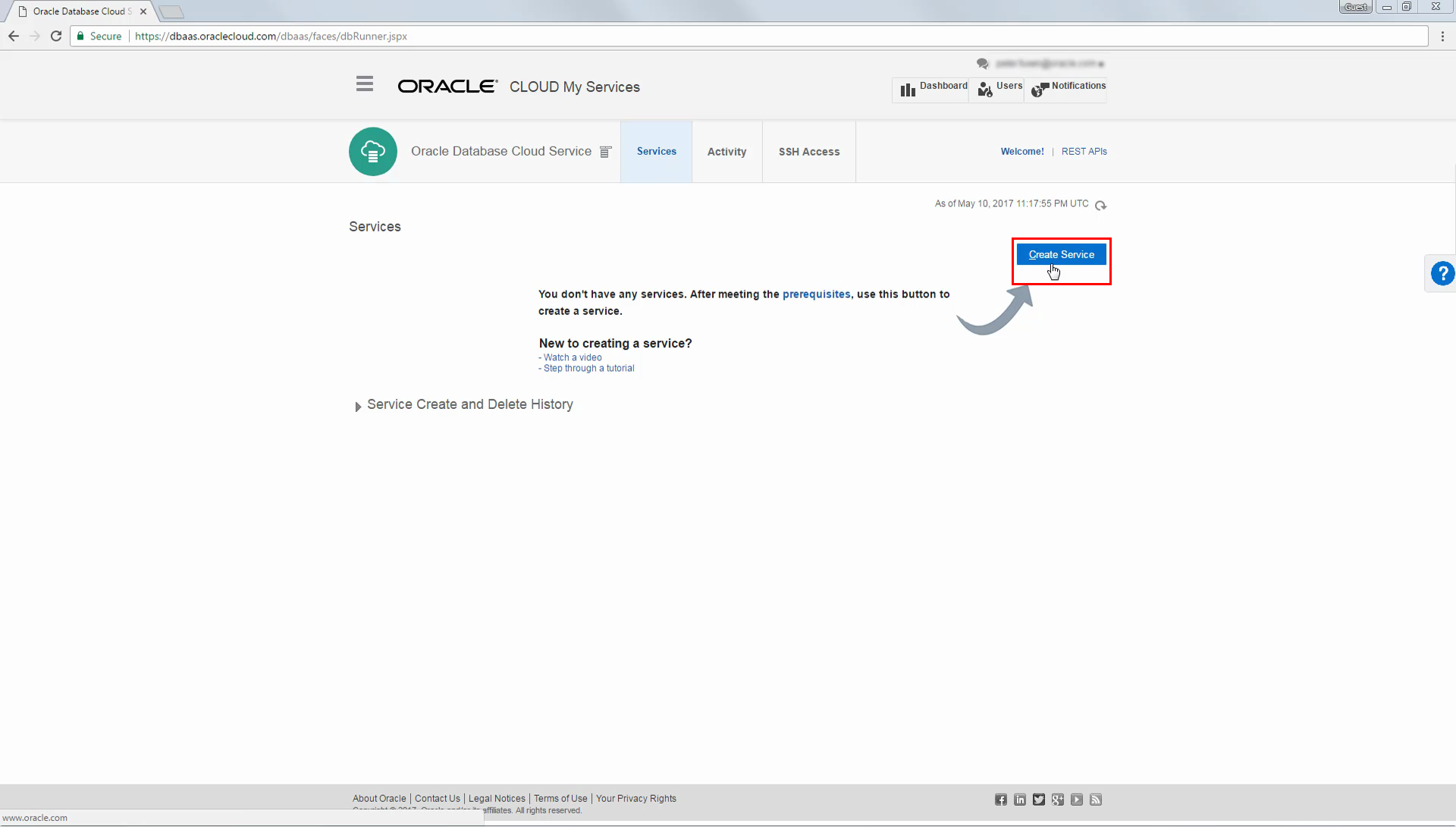Click the YouTube footer icon
Image resolution: width=1456 pixels, height=827 pixels.
(x=1077, y=800)
